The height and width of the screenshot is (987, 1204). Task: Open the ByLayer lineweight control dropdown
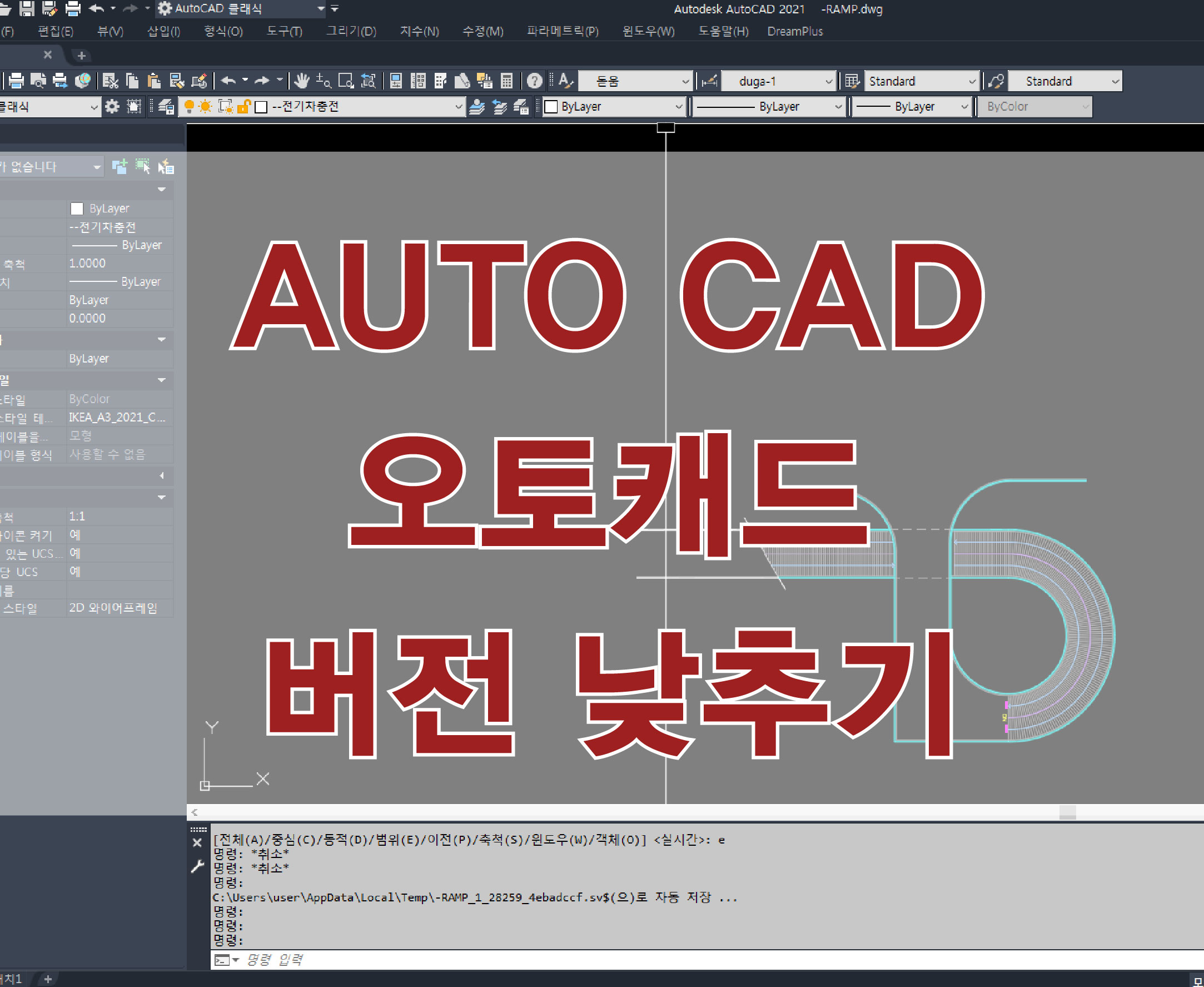pos(912,106)
